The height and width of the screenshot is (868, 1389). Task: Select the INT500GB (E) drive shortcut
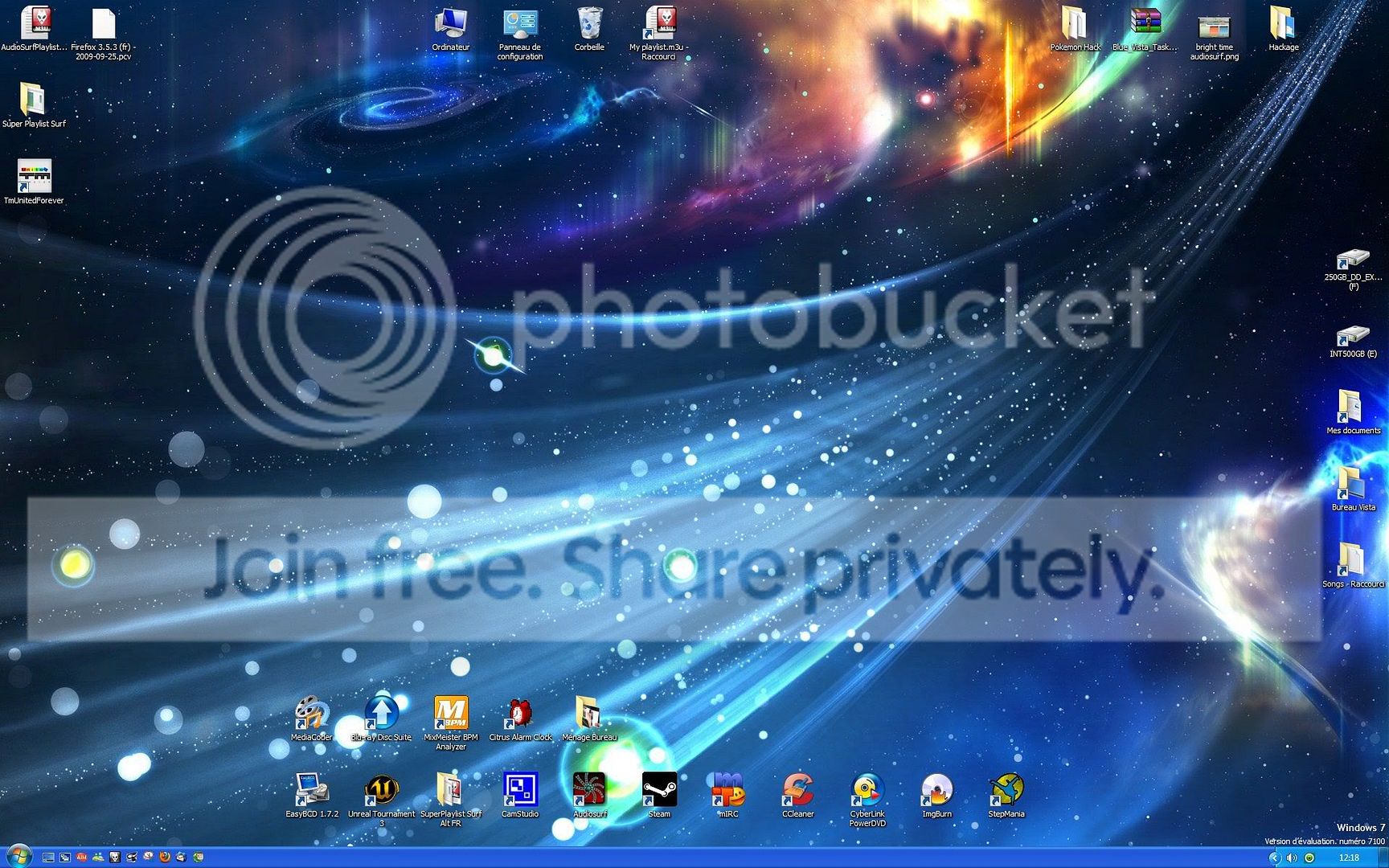tap(1353, 341)
